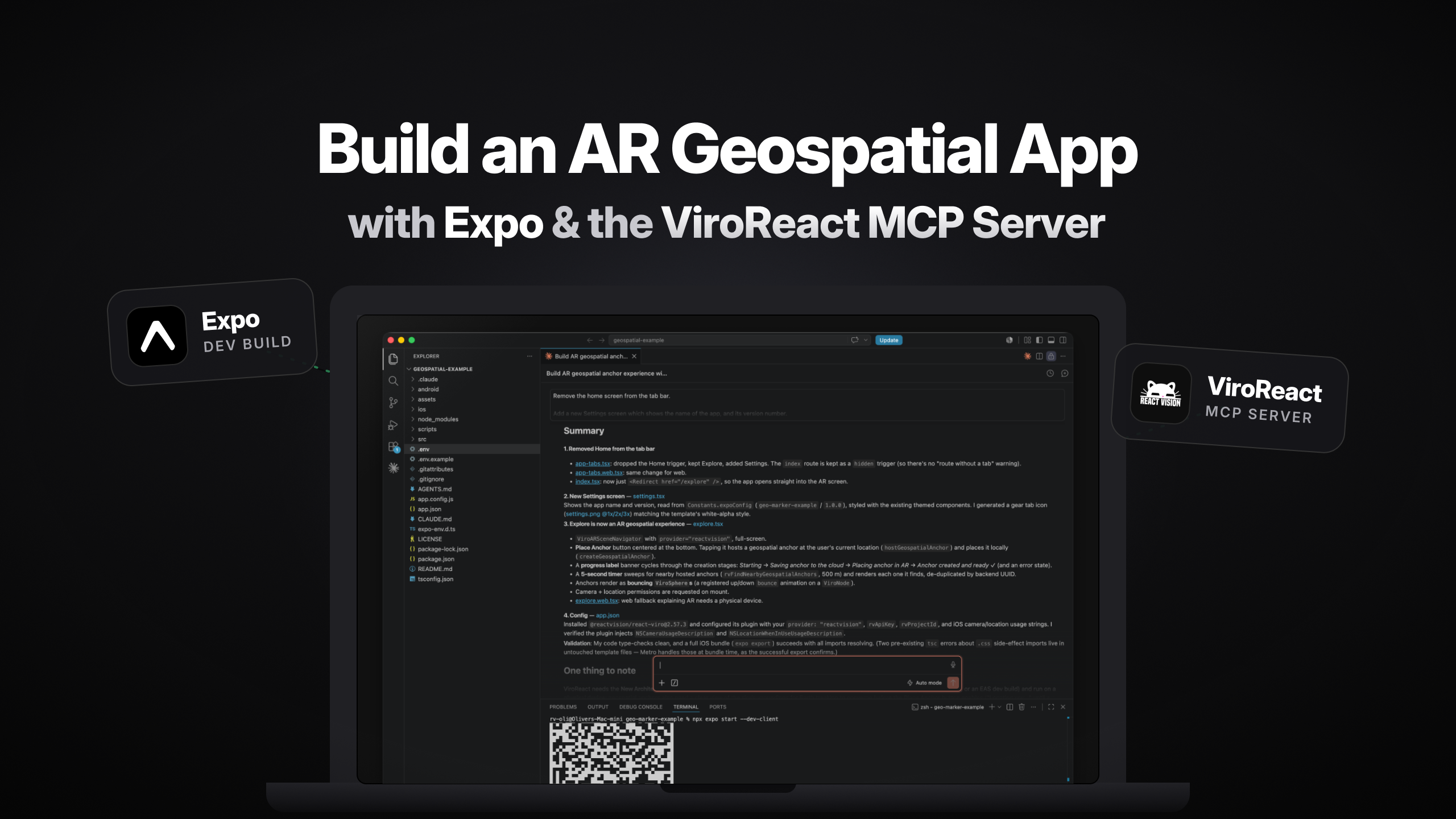Open the Source Control view
This screenshot has width=1456, height=819.
coord(393,403)
